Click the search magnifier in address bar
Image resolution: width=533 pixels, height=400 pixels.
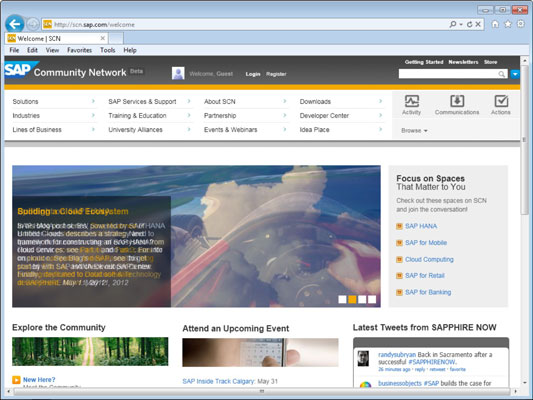coord(452,24)
